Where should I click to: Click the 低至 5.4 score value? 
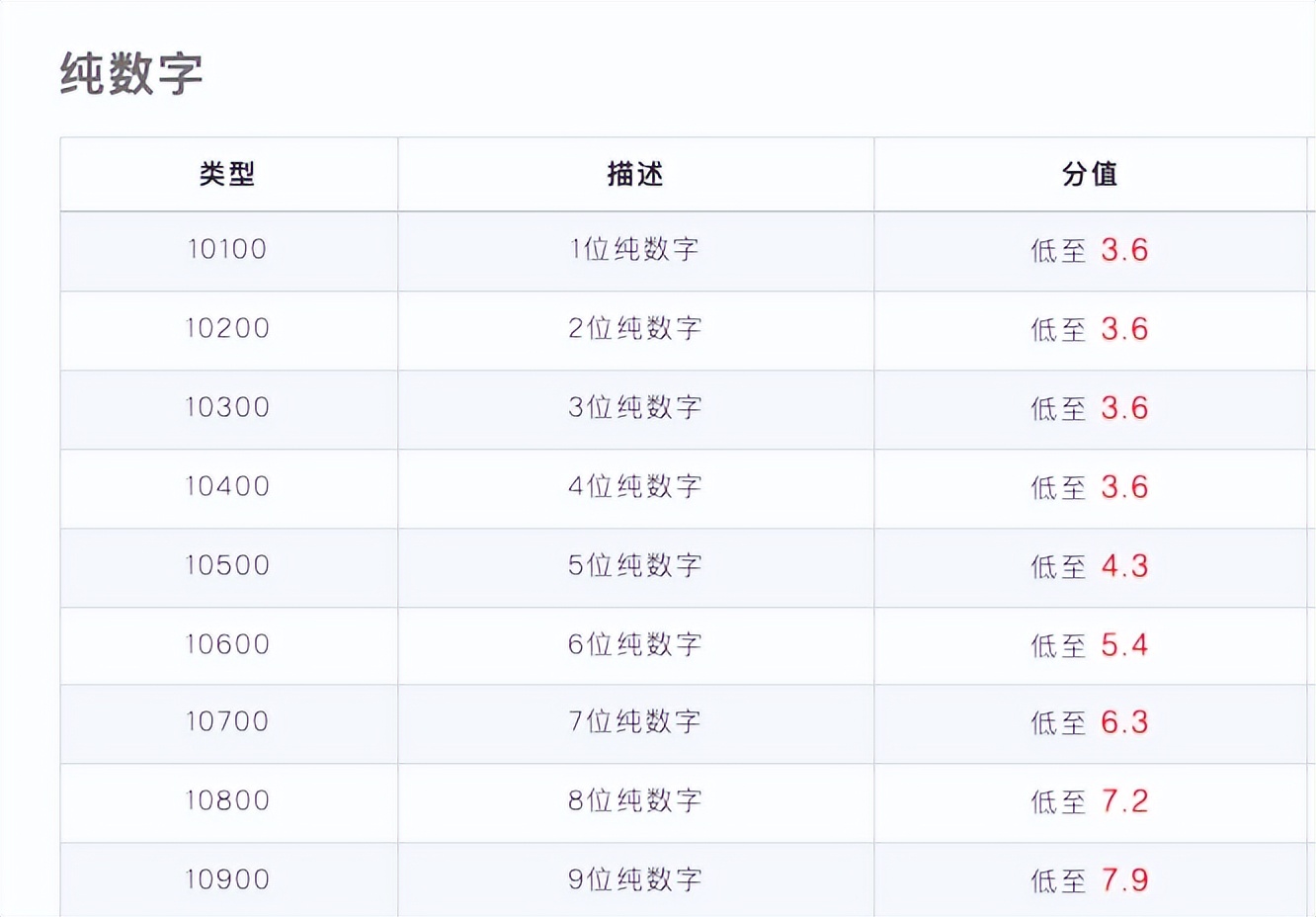[1090, 645]
